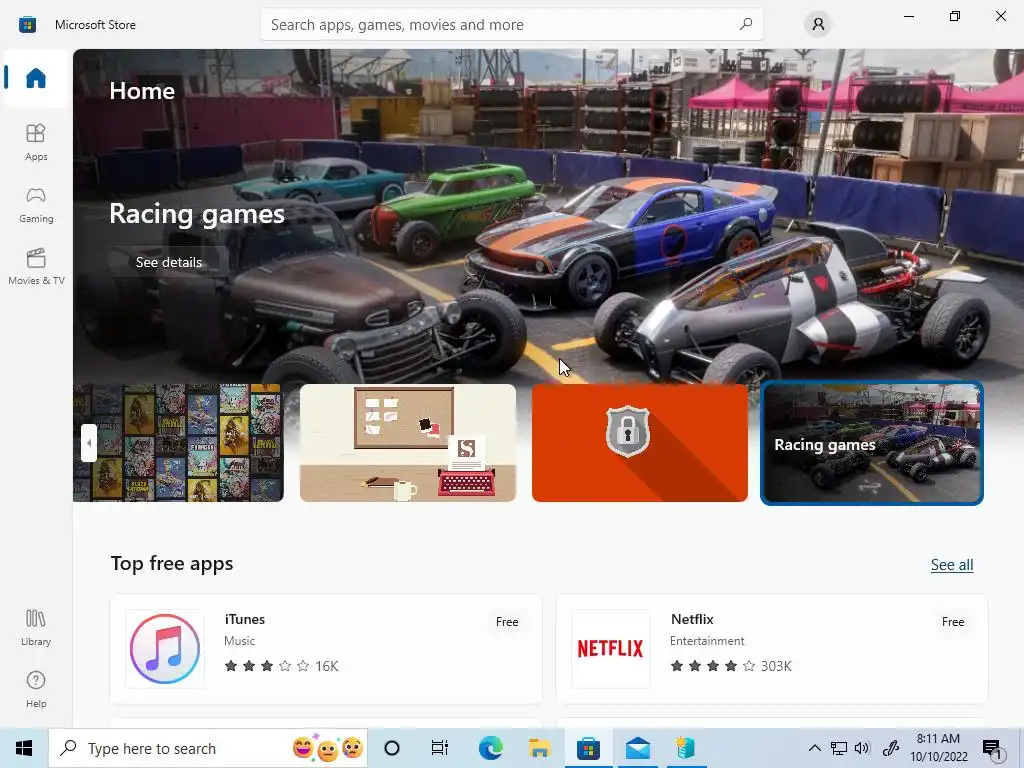Open Cortana circle on taskbar
Screen dimensions: 1024x768
pyautogui.click(x=392, y=748)
